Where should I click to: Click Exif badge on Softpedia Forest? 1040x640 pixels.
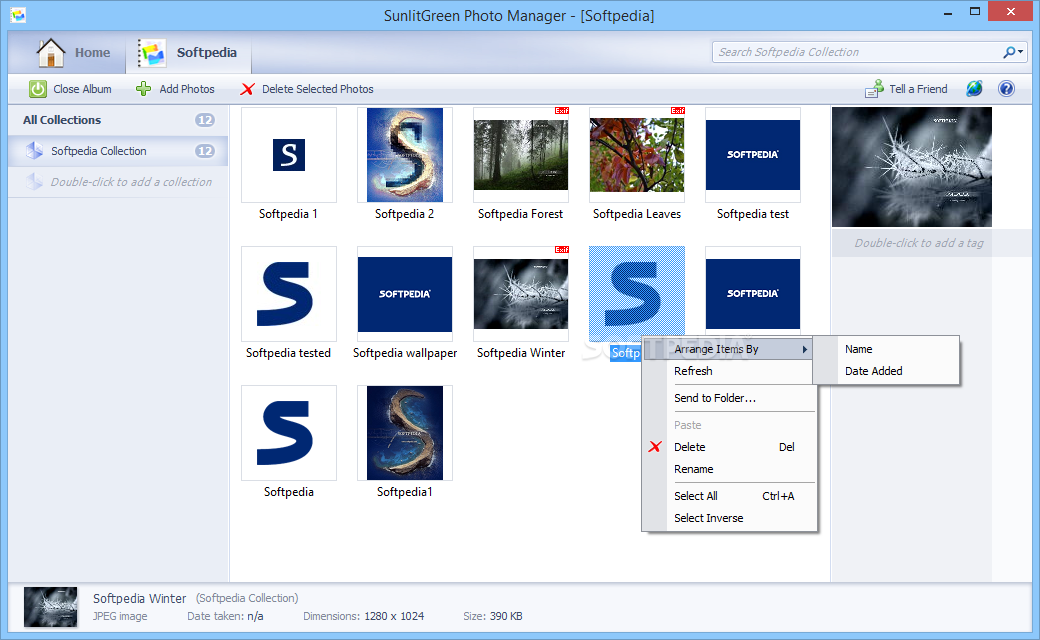[561, 111]
